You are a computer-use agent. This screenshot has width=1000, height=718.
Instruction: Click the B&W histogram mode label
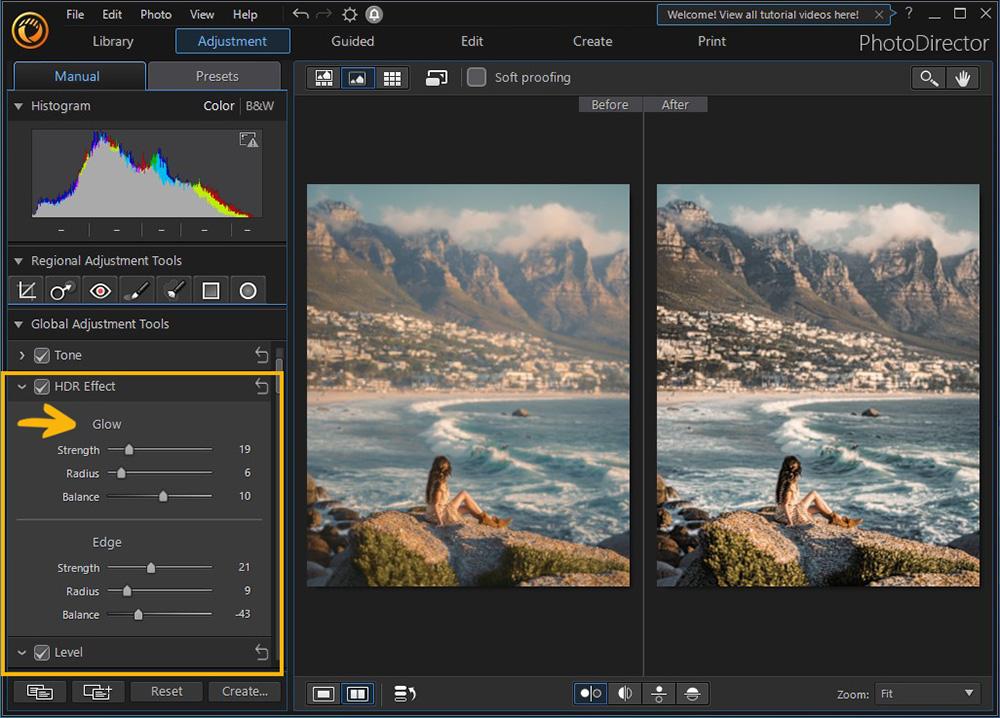(260, 105)
